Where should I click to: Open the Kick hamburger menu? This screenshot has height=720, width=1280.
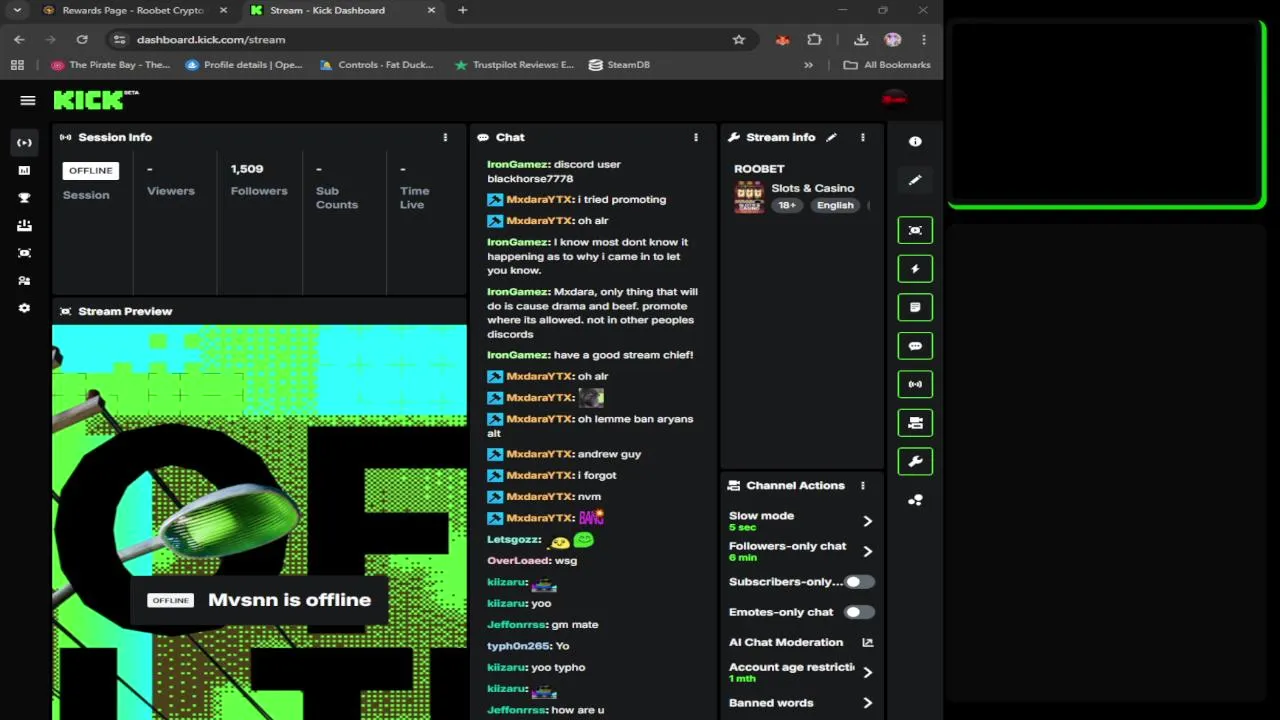[28, 100]
